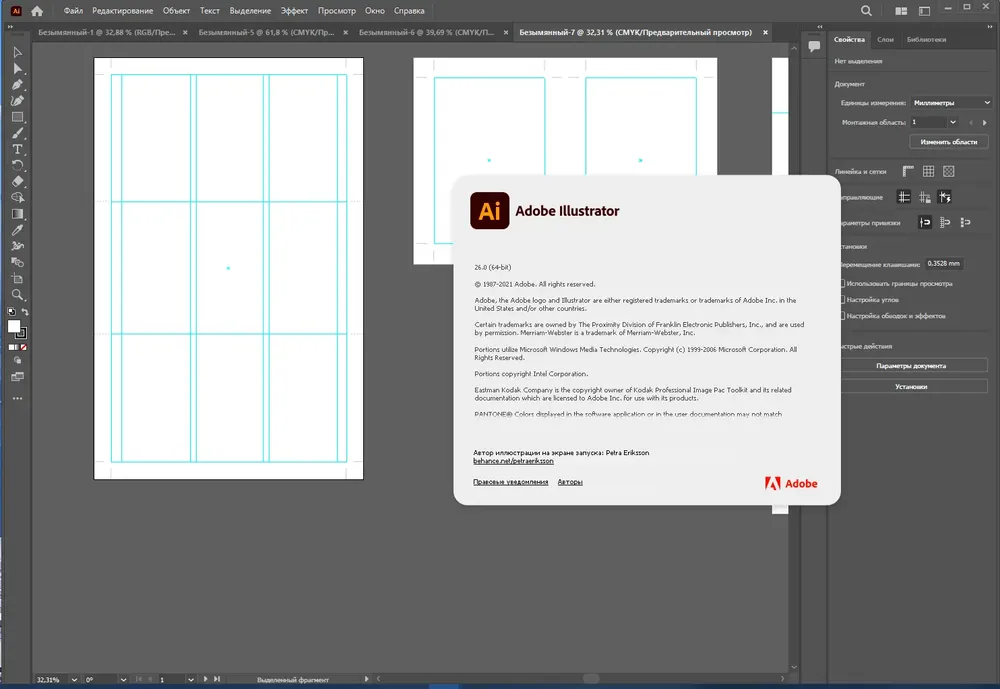
Task: Open the zoom level dropdown in status bar
Action: pos(74,679)
